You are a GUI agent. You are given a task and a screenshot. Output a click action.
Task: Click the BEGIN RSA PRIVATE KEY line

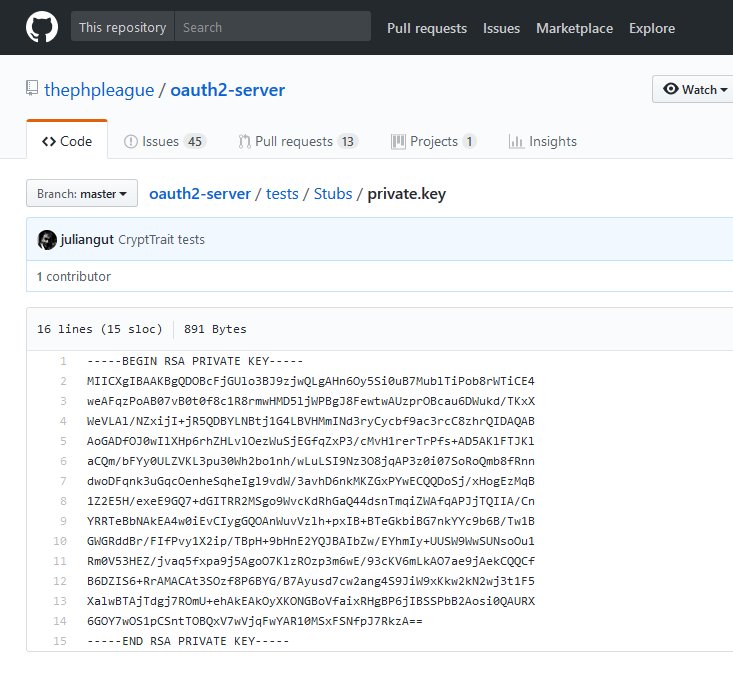click(x=195, y=361)
